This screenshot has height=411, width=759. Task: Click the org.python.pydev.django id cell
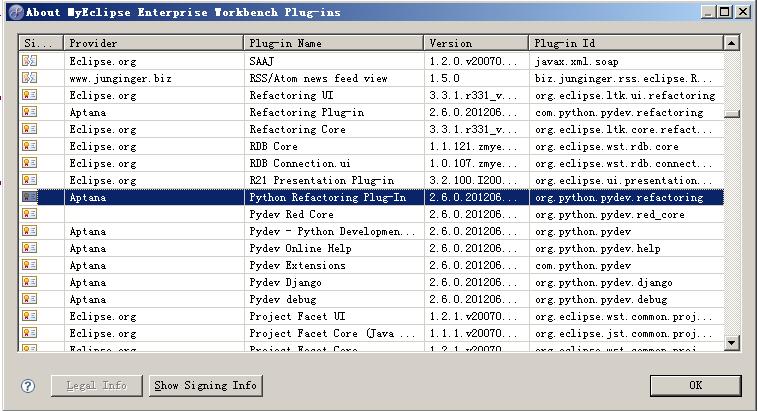click(x=626, y=282)
